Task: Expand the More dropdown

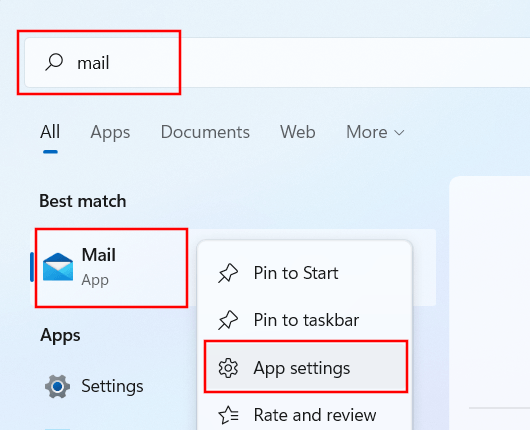Action: pyautogui.click(x=375, y=132)
